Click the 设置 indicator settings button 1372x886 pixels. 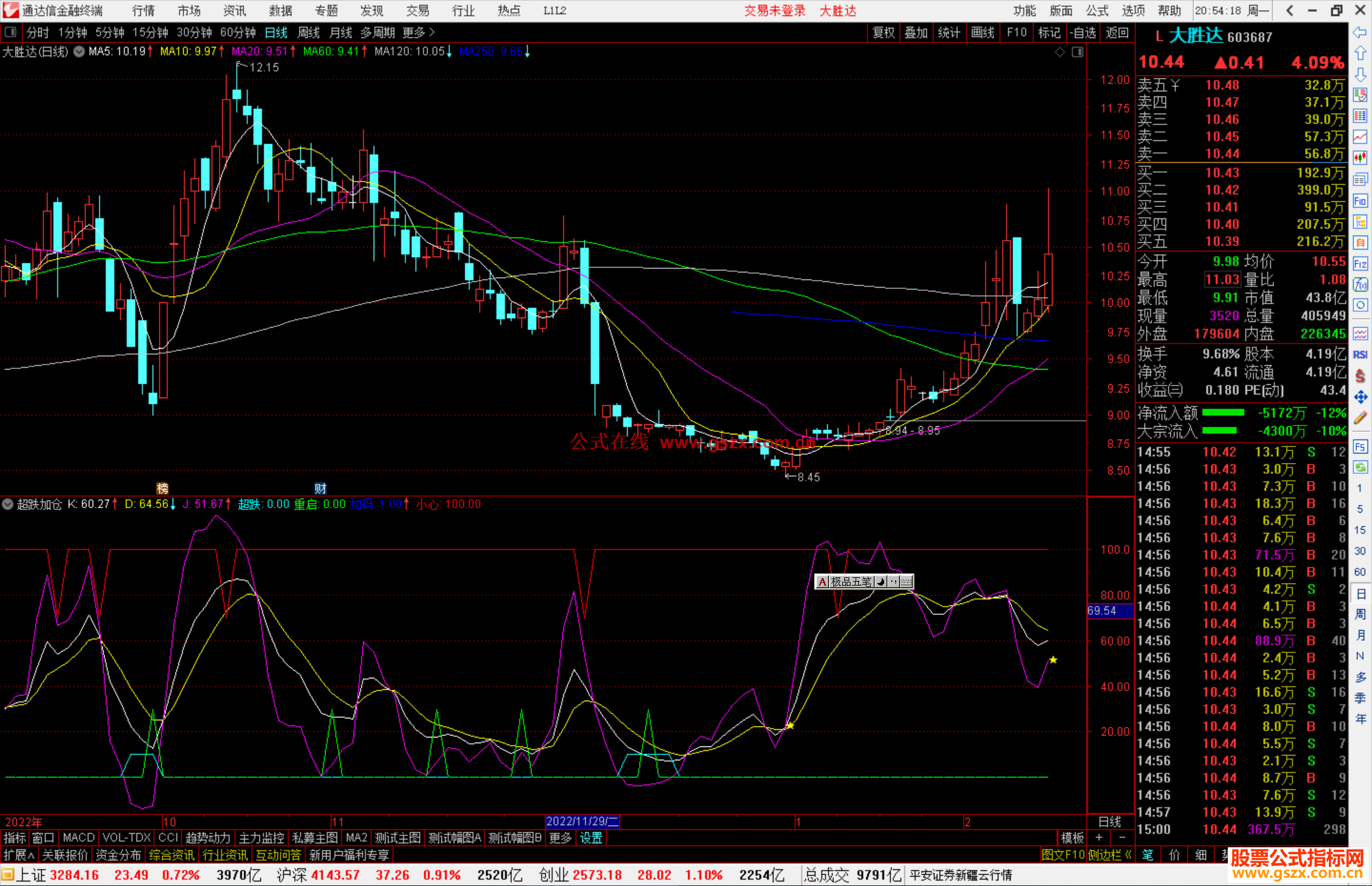point(591,838)
